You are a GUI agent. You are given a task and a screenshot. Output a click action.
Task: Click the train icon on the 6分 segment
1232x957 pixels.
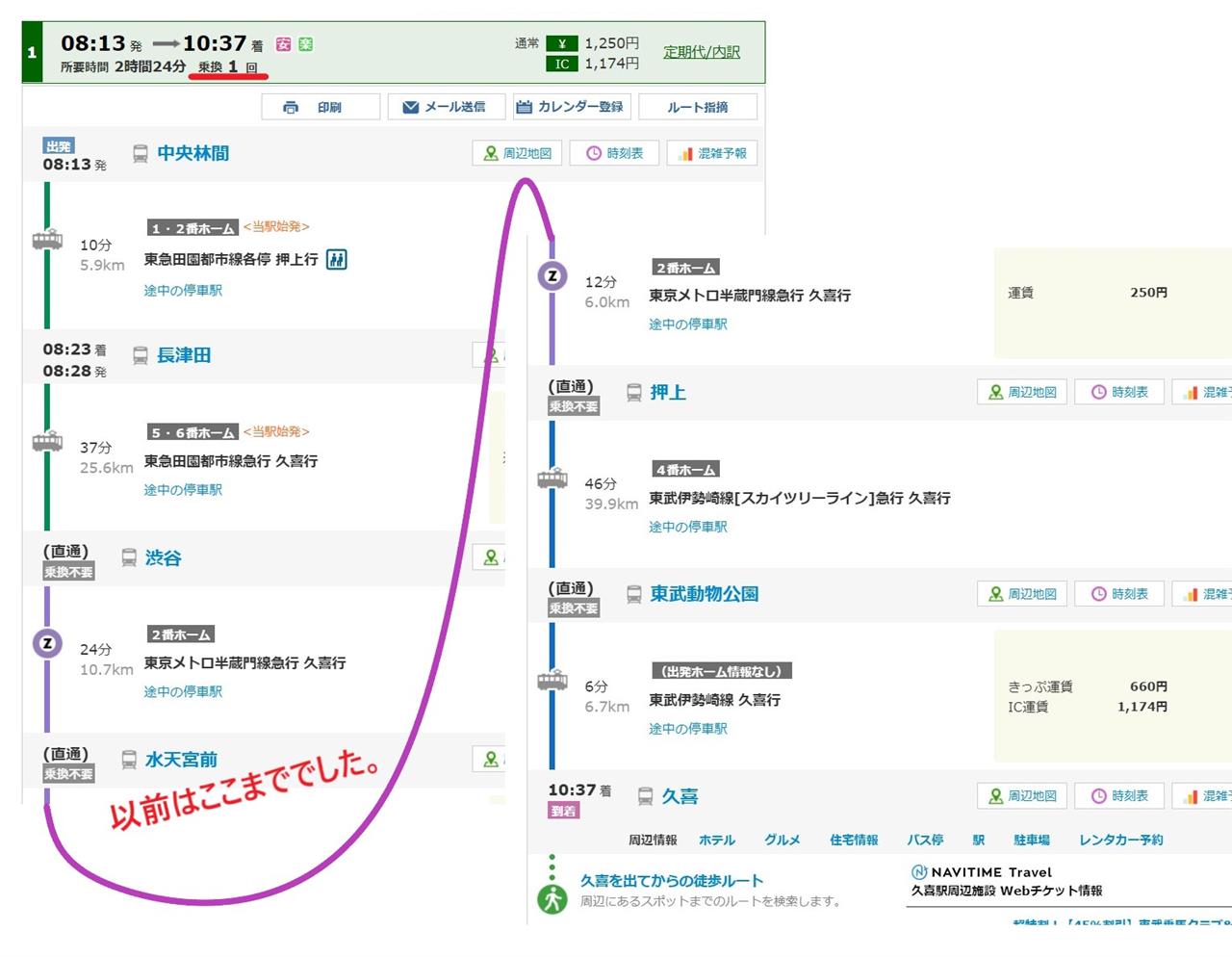[552, 680]
